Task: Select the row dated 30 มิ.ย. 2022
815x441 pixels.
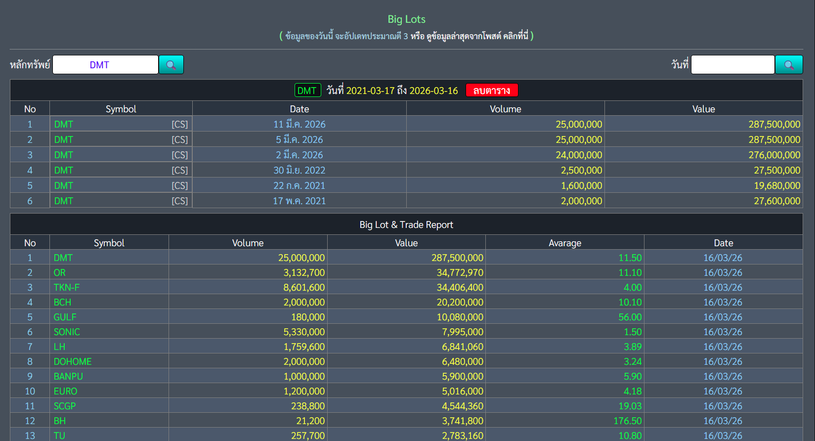Action: (x=298, y=170)
